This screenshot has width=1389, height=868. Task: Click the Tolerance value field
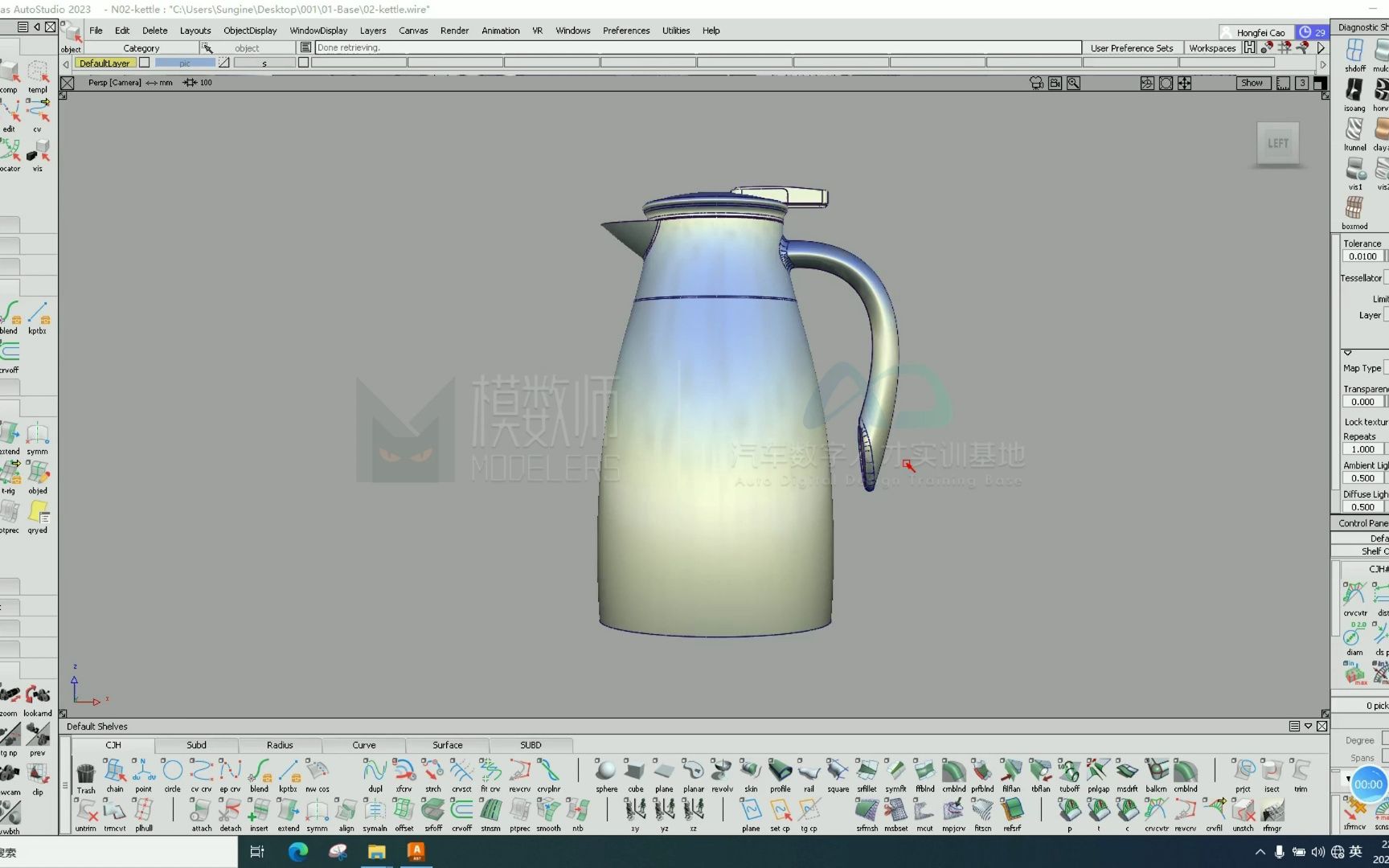[x=1362, y=256]
